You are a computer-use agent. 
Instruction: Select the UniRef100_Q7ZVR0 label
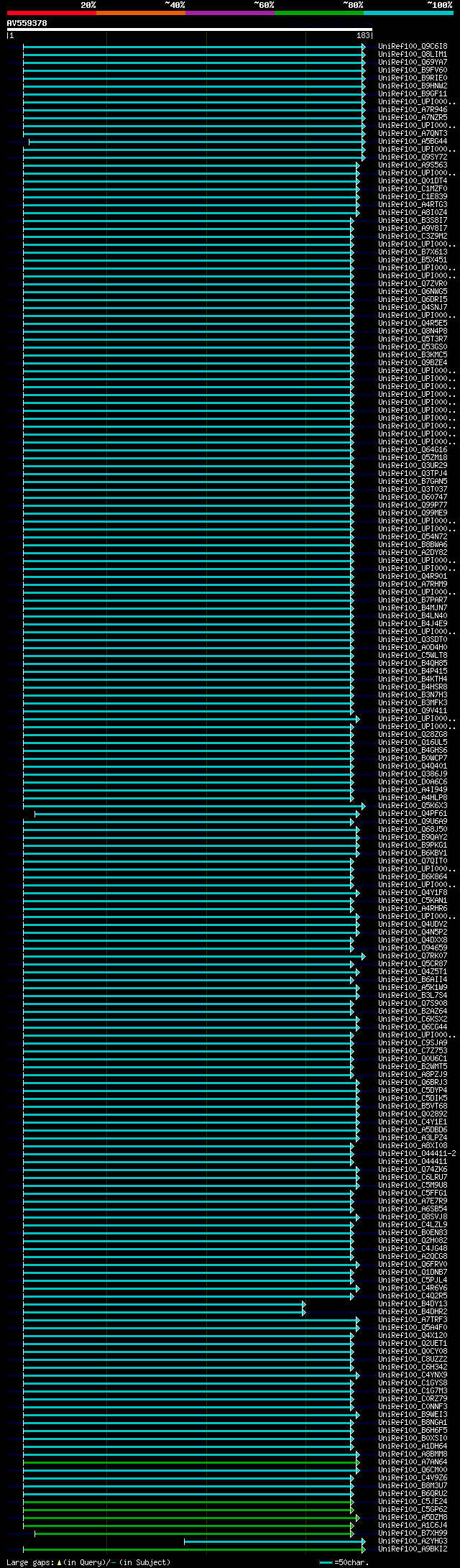point(413,284)
